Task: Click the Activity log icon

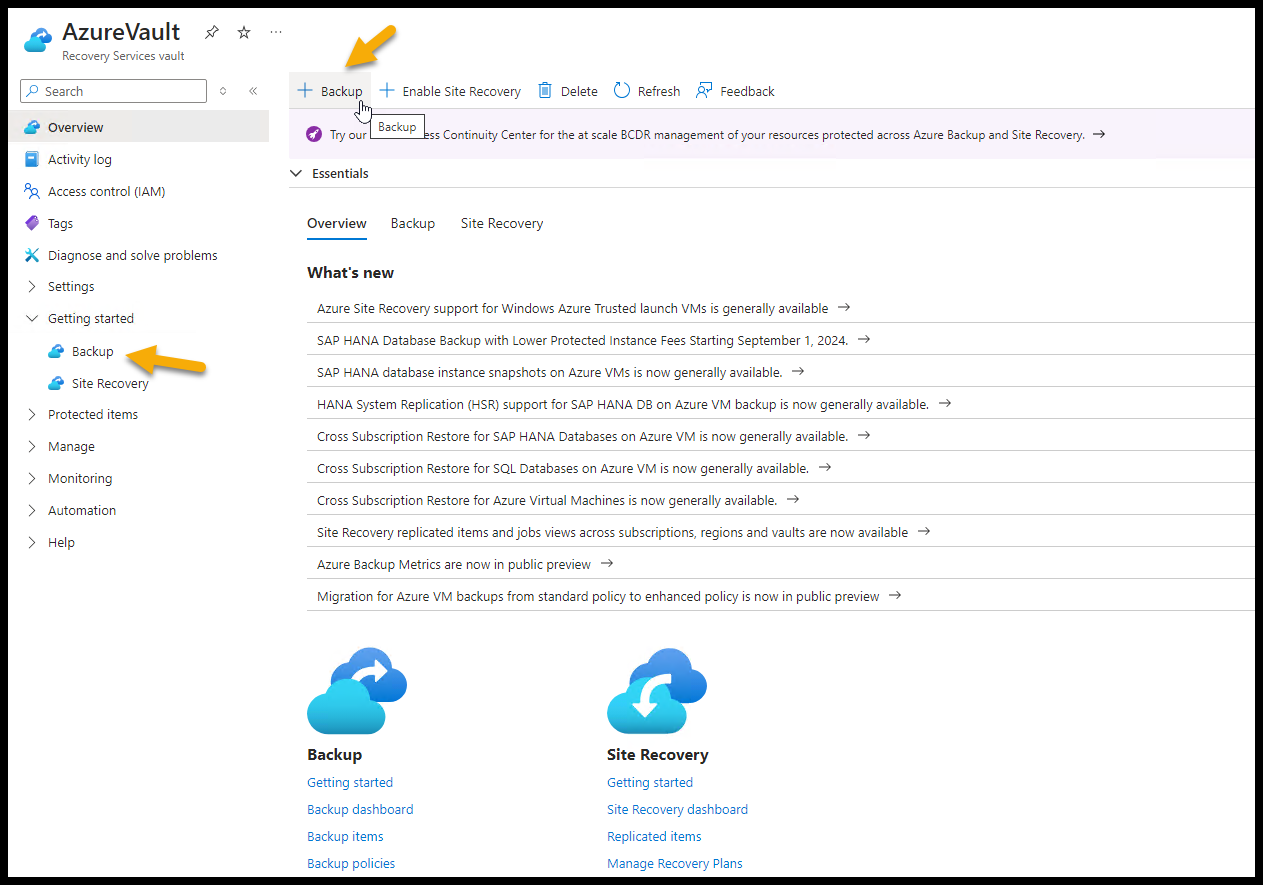Action: point(32,159)
